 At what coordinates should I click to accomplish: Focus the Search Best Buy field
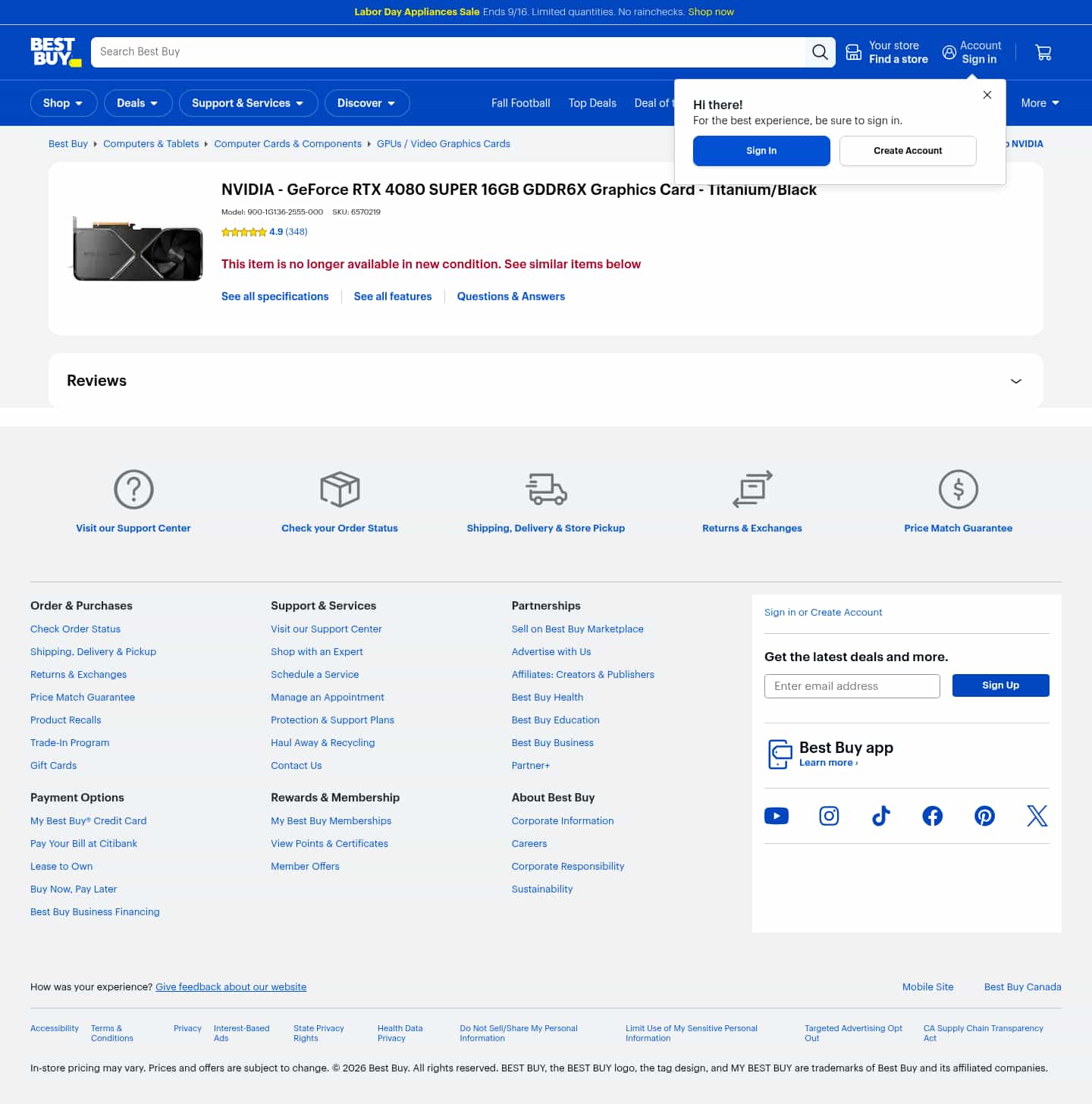[x=448, y=52]
